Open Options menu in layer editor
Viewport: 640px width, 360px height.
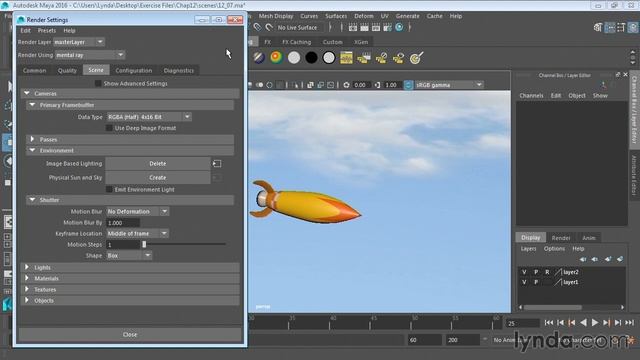click(x=554, y=249)
